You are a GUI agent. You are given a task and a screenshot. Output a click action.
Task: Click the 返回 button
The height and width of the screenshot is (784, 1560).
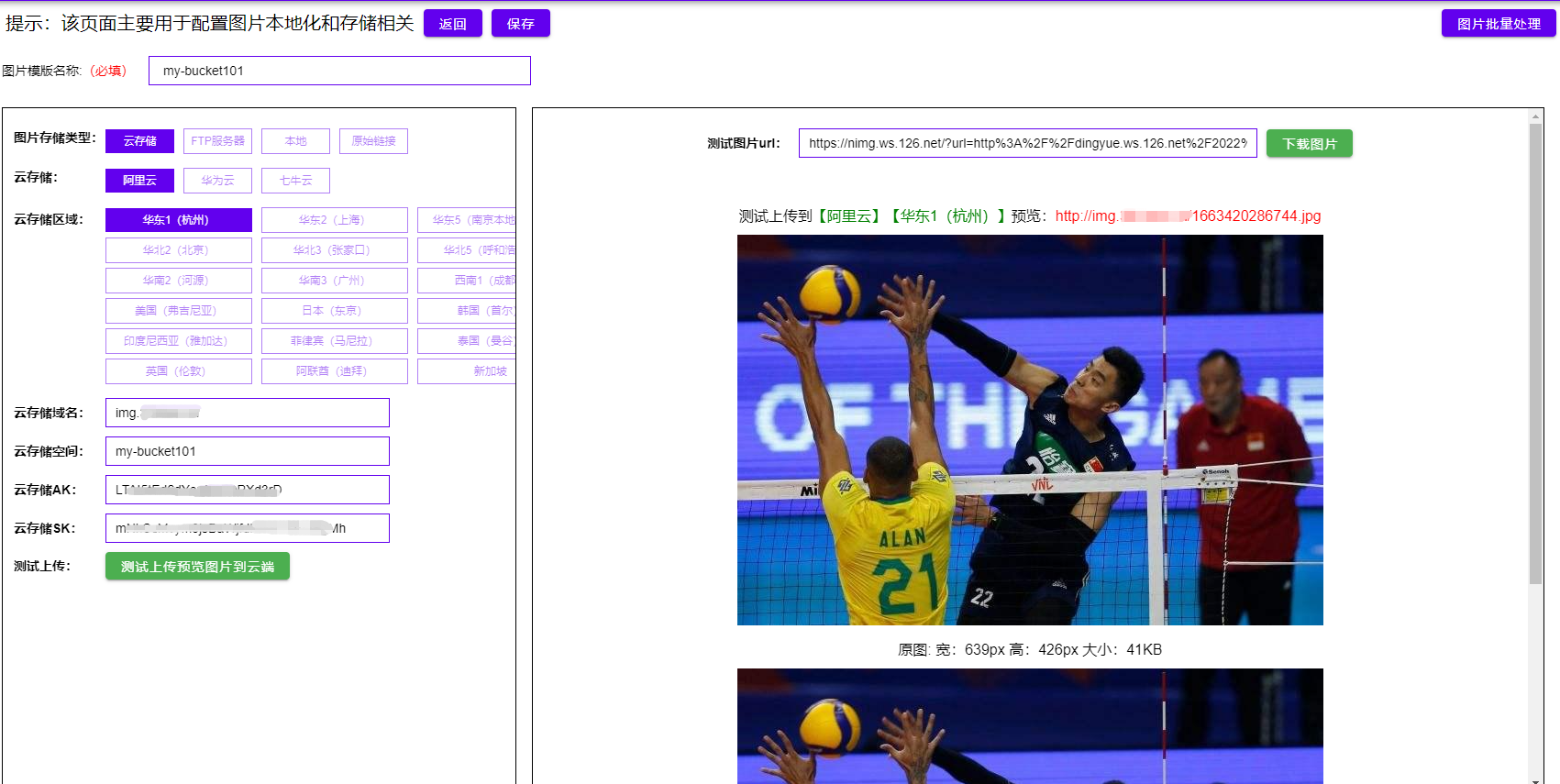tap(452, 24)
